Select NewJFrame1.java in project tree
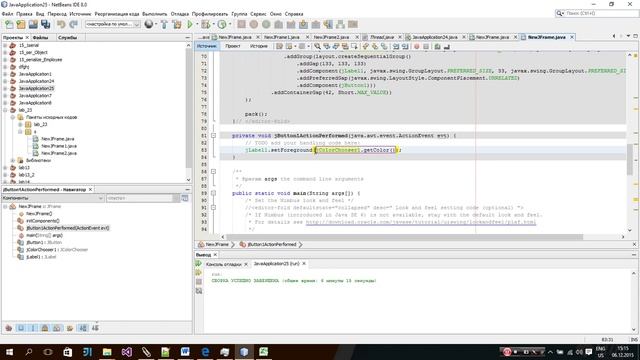 (x=59, y=146)
